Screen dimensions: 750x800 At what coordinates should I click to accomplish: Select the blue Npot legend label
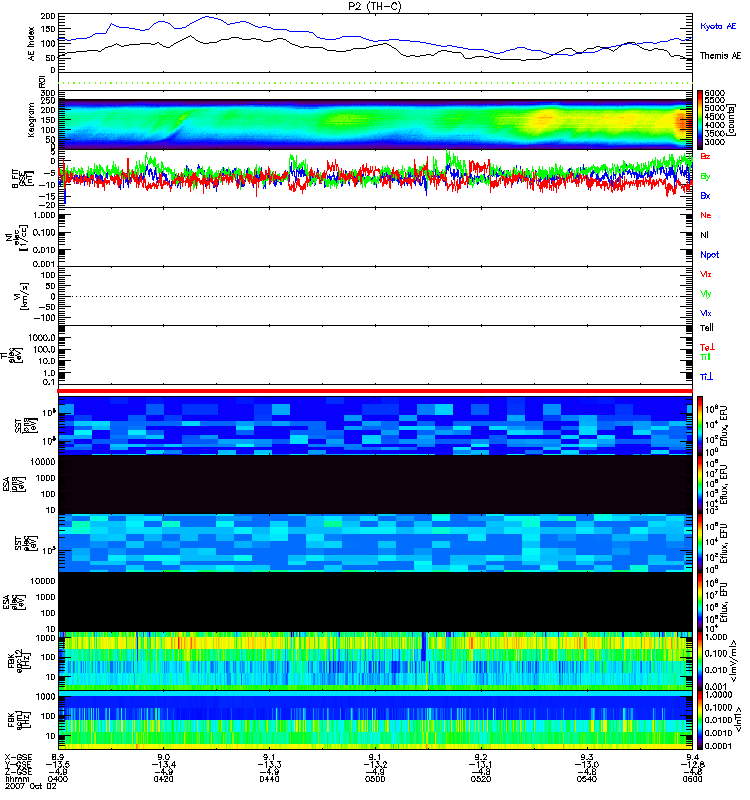pos(710,255)
